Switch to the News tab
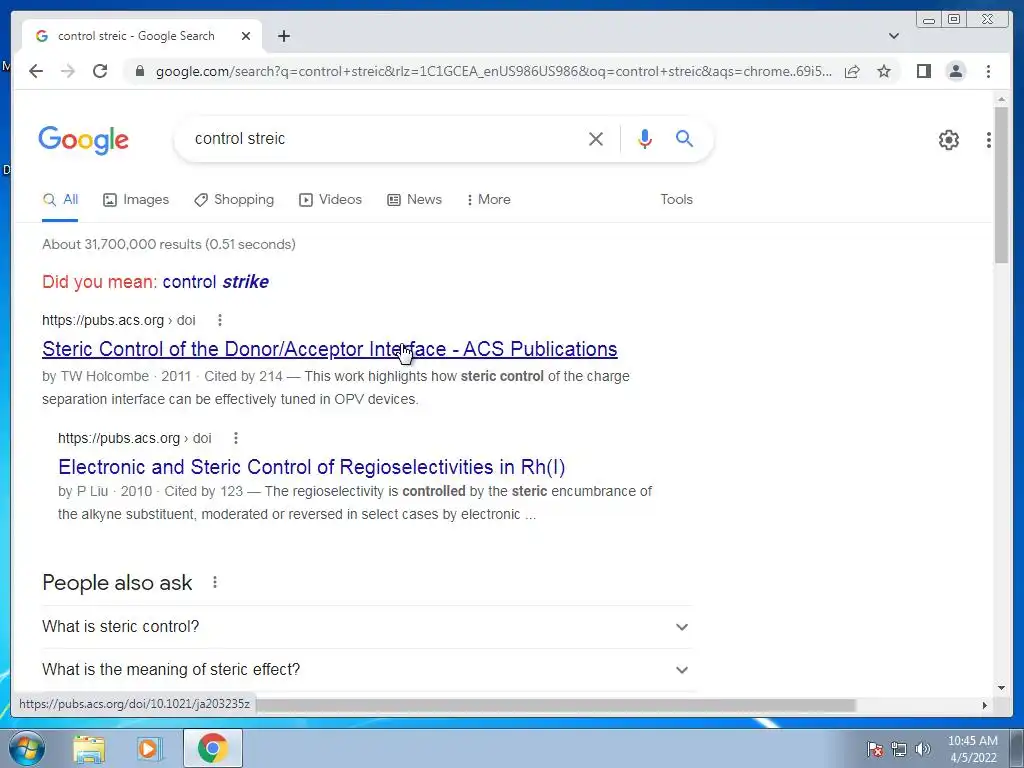 (414, 200)
